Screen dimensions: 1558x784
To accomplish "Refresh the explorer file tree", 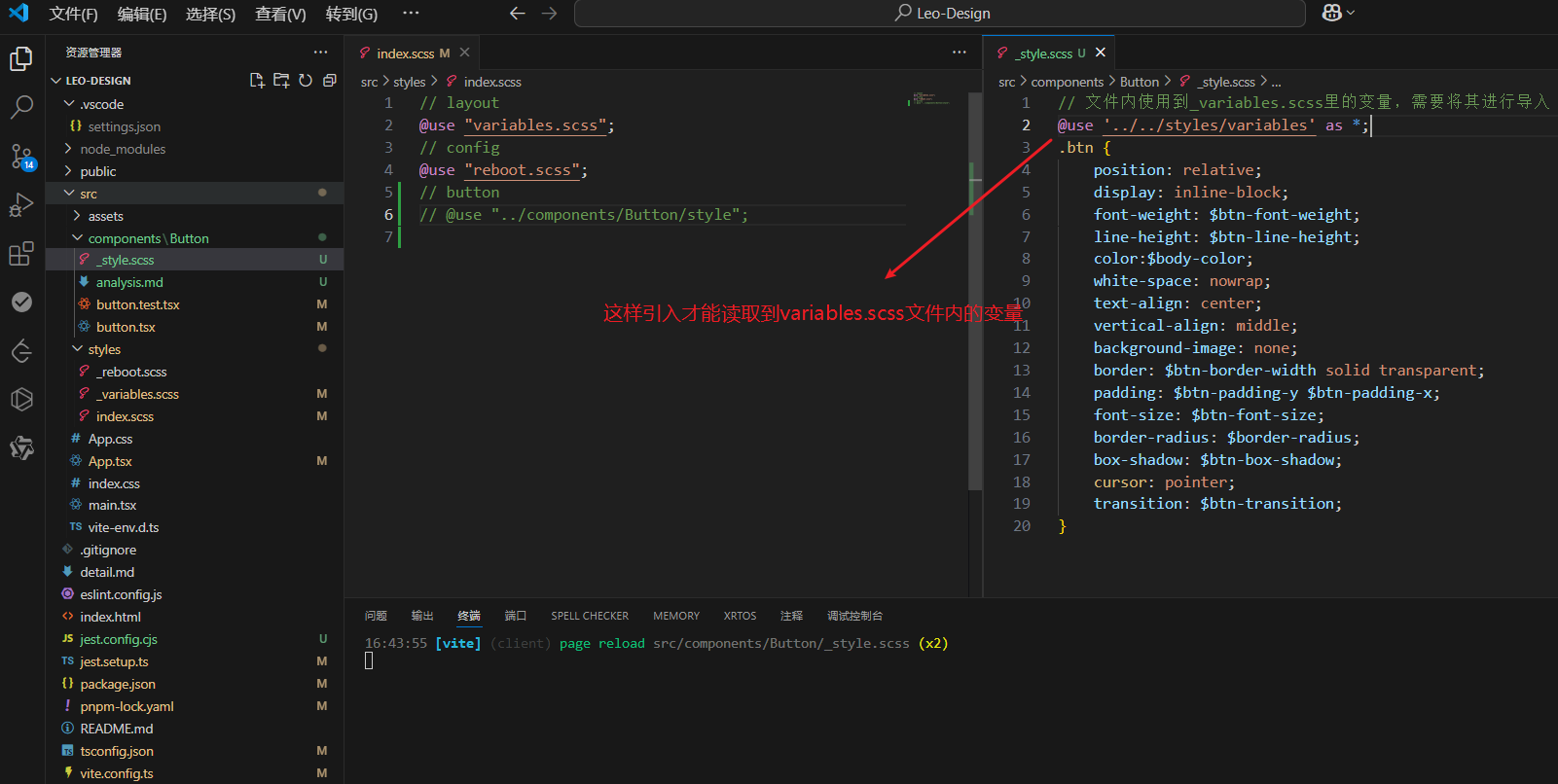I will (x=306, y=81).
